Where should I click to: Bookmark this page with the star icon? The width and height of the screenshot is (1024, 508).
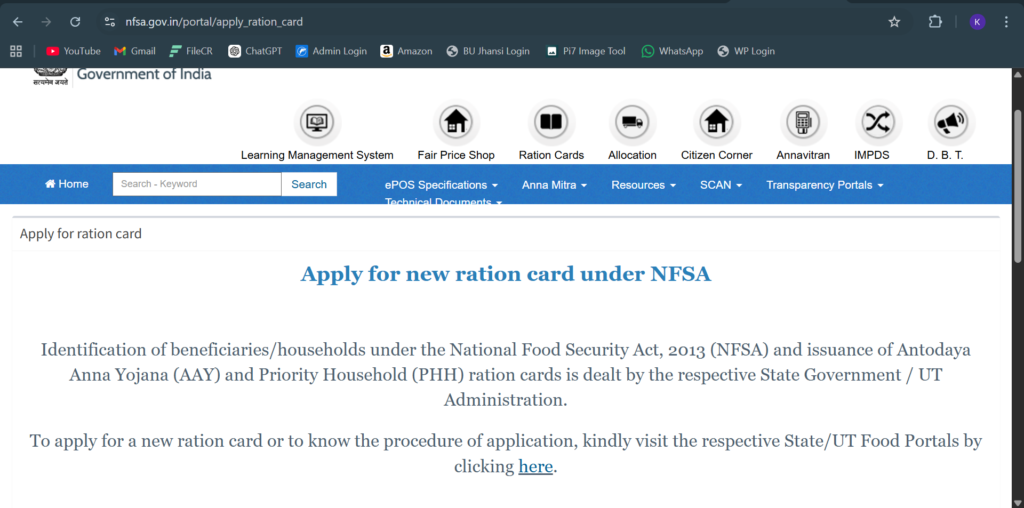pyautogui.click(x=894, y=21)
